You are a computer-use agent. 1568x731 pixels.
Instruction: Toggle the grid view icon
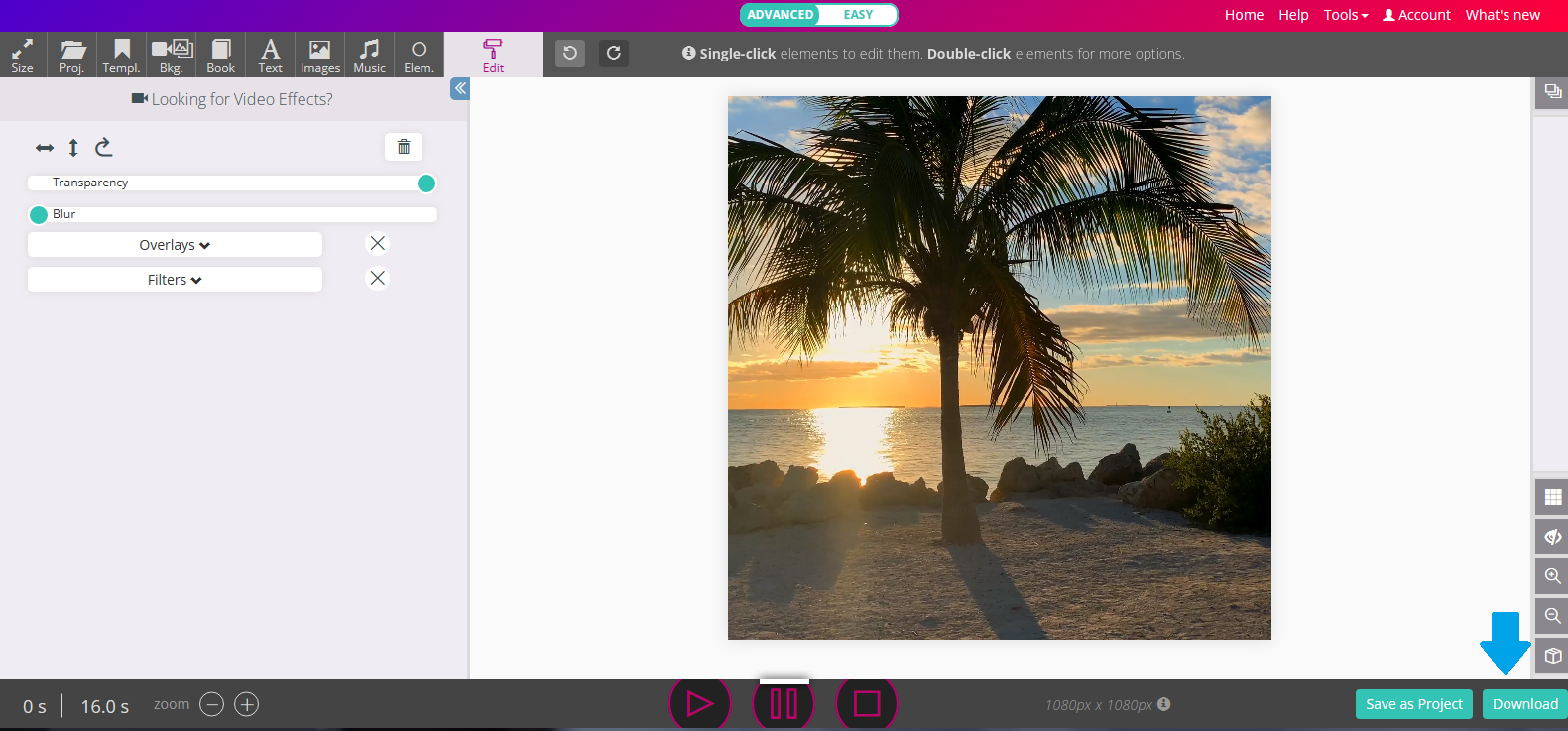pyautogui.click(x=1552, y=497)
